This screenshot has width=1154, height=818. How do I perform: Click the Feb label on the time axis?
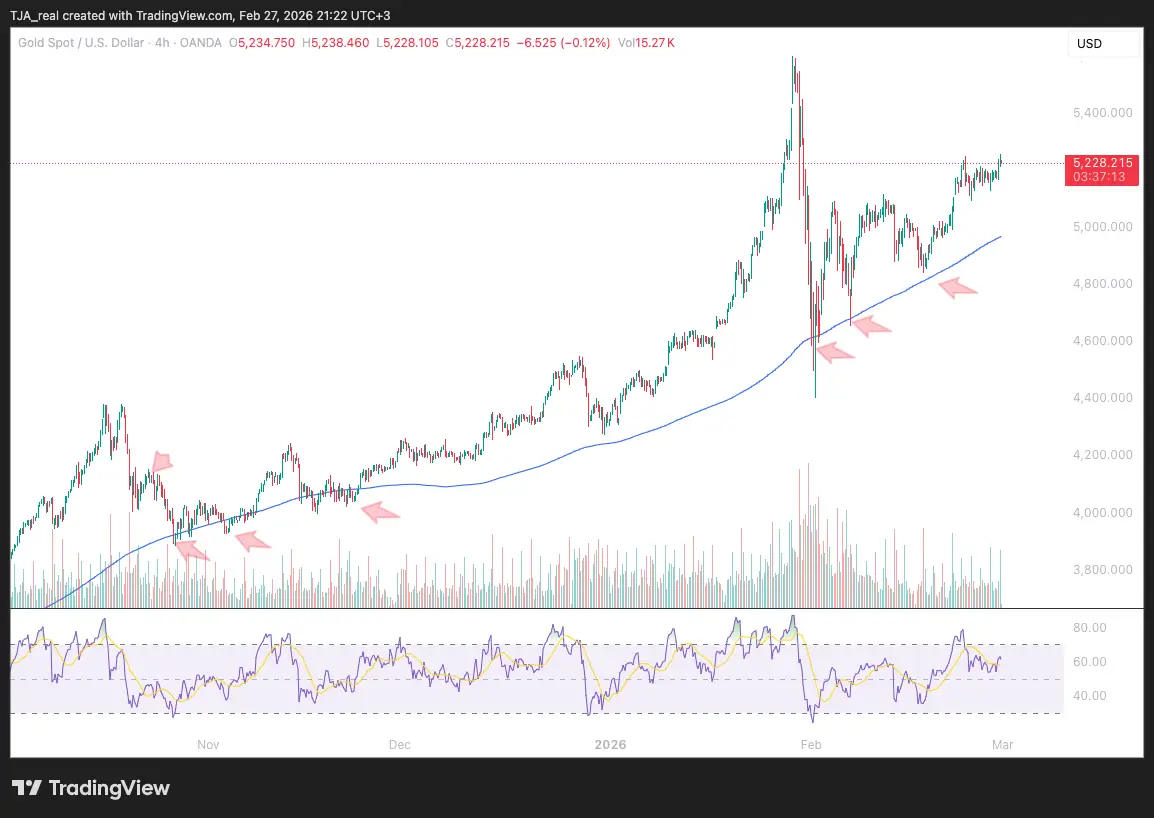point(811,744)
